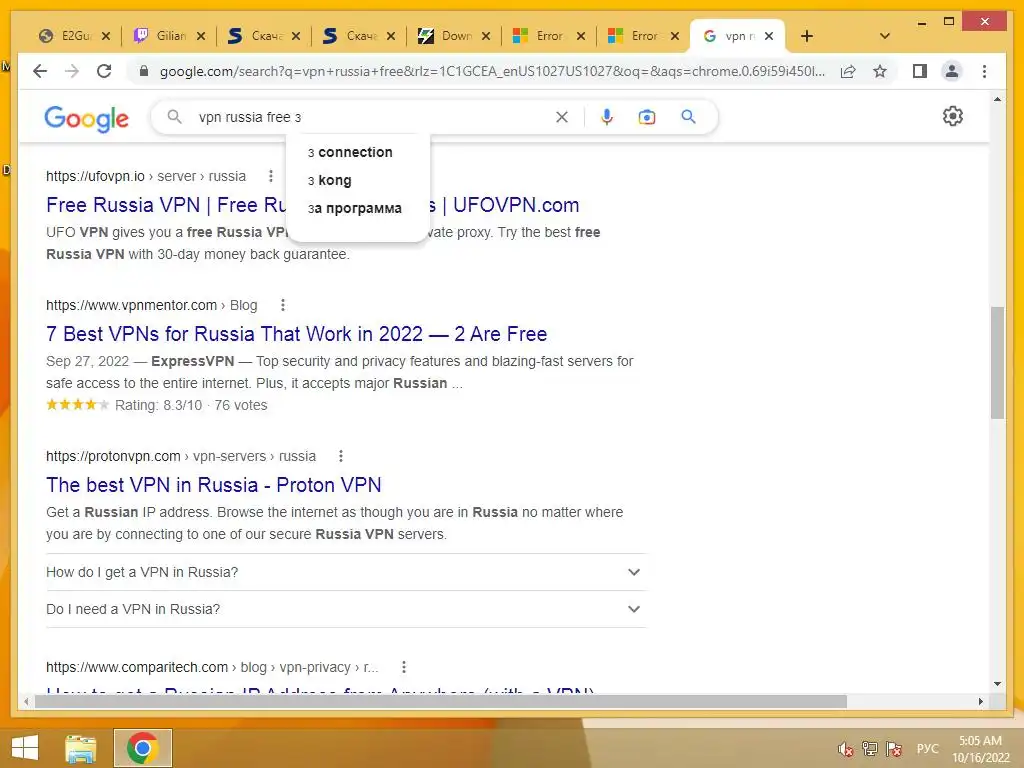This screenshot has width=1024, height=768.
Task: Bookmark this tab with the star
Action: (x=880, y=71)
